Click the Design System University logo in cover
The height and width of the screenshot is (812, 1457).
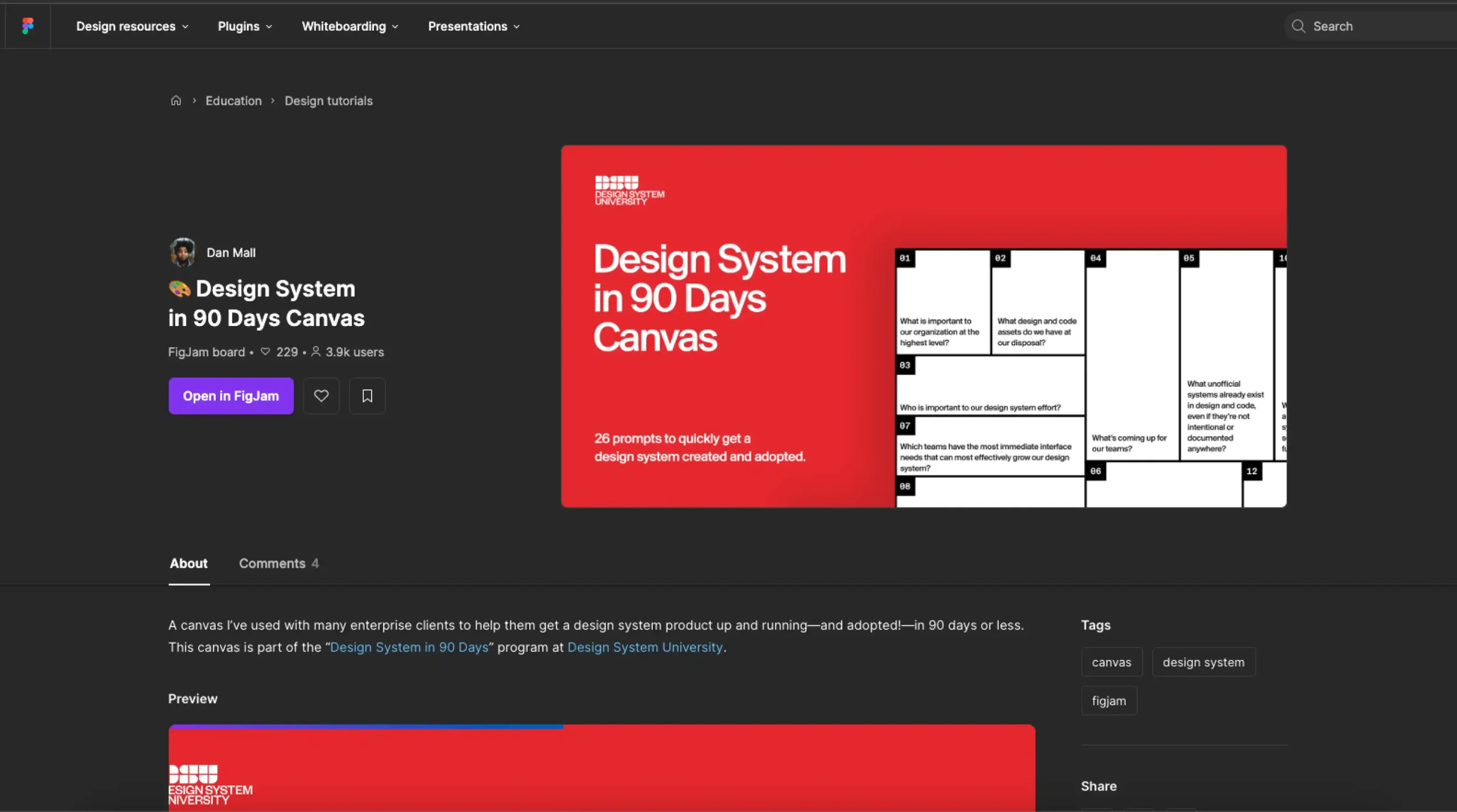(629, 191)
